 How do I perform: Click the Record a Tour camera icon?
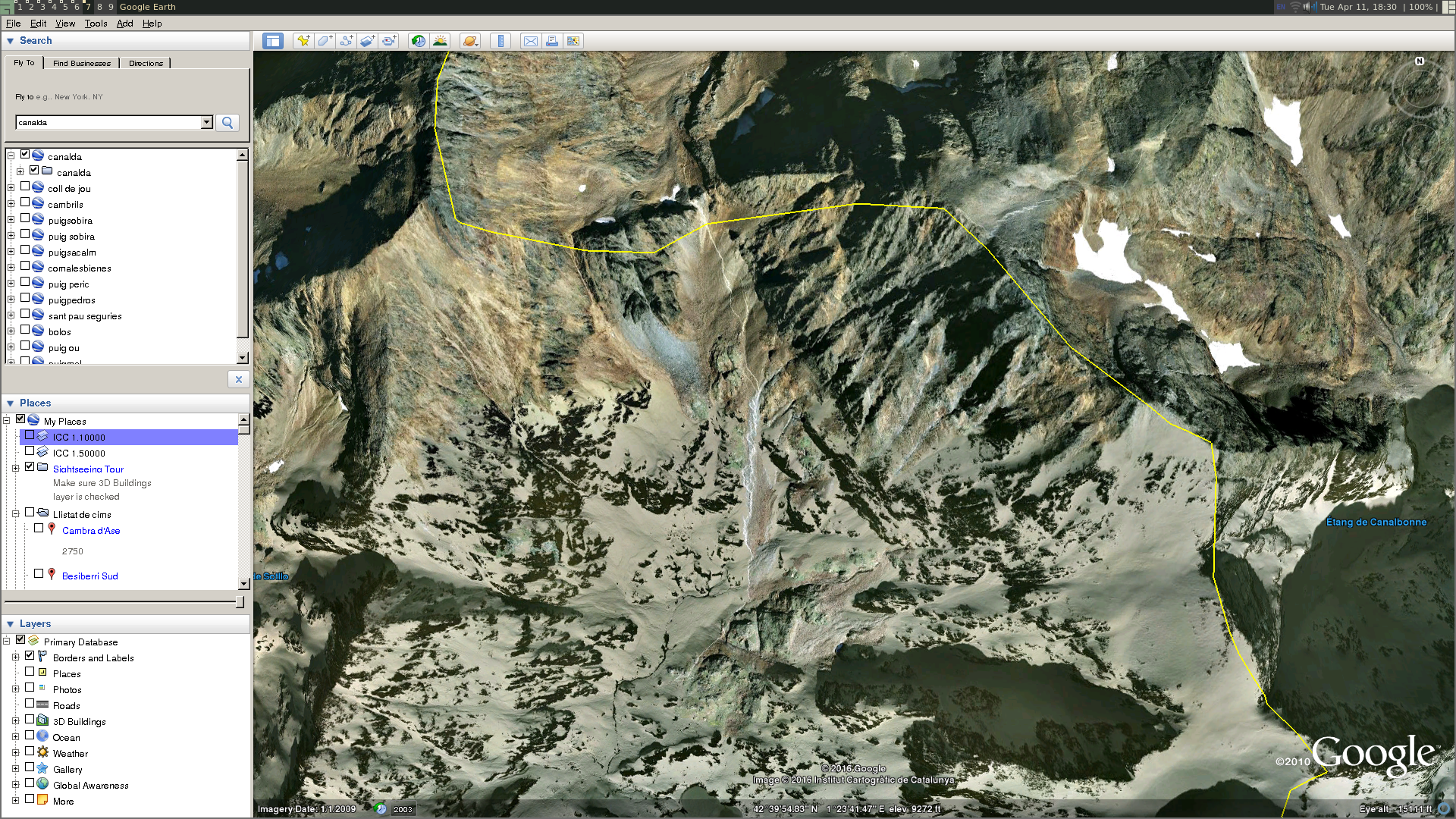[388, 41]
